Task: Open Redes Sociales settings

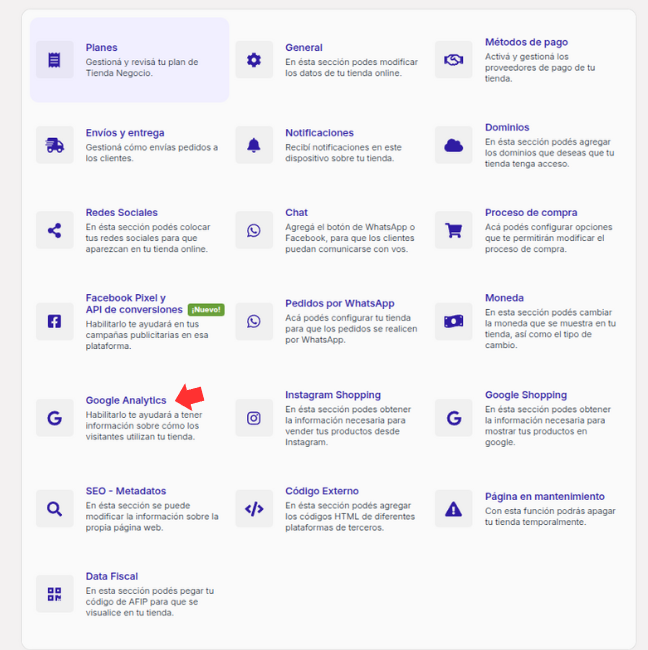Action: [121, 213]
